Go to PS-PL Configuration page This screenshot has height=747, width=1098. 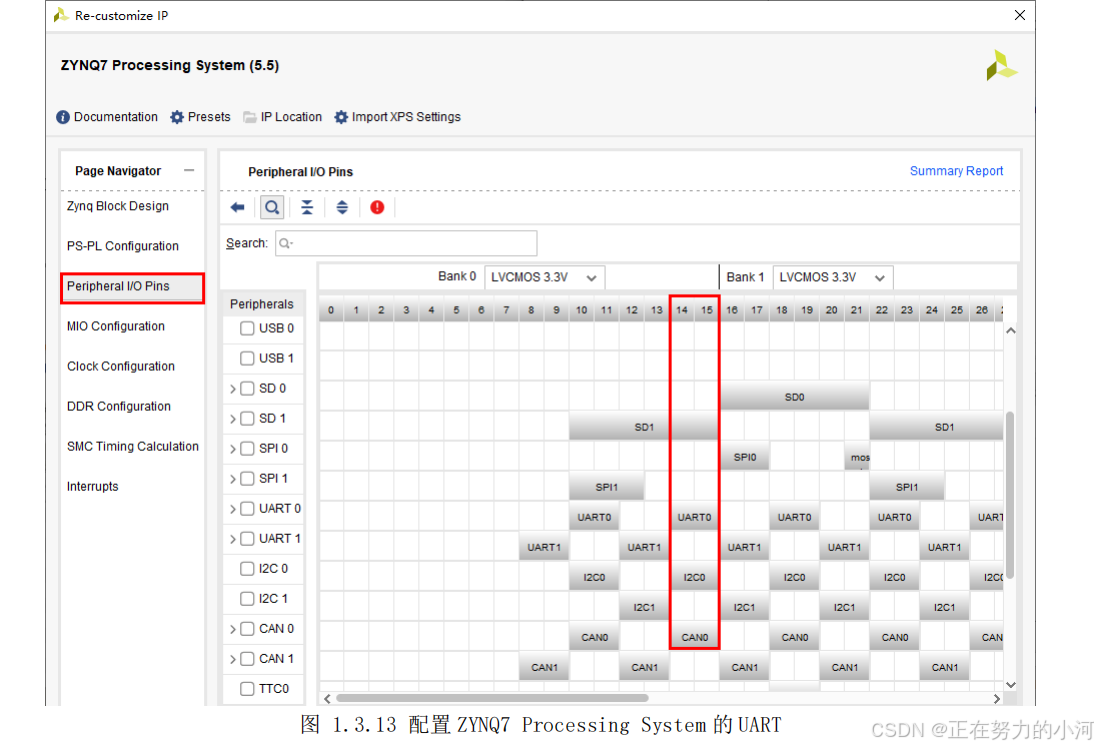click(x=123, y=246)
